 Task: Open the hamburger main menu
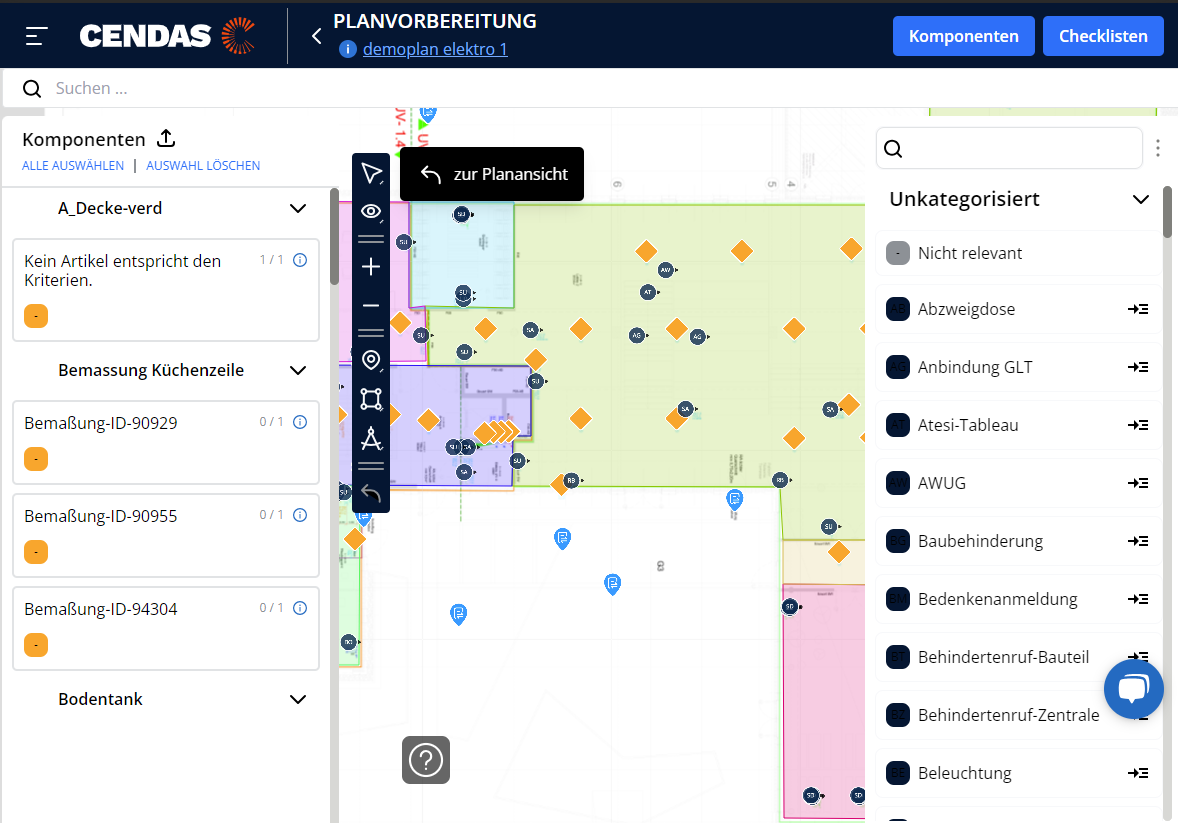(x=36, y=35)
